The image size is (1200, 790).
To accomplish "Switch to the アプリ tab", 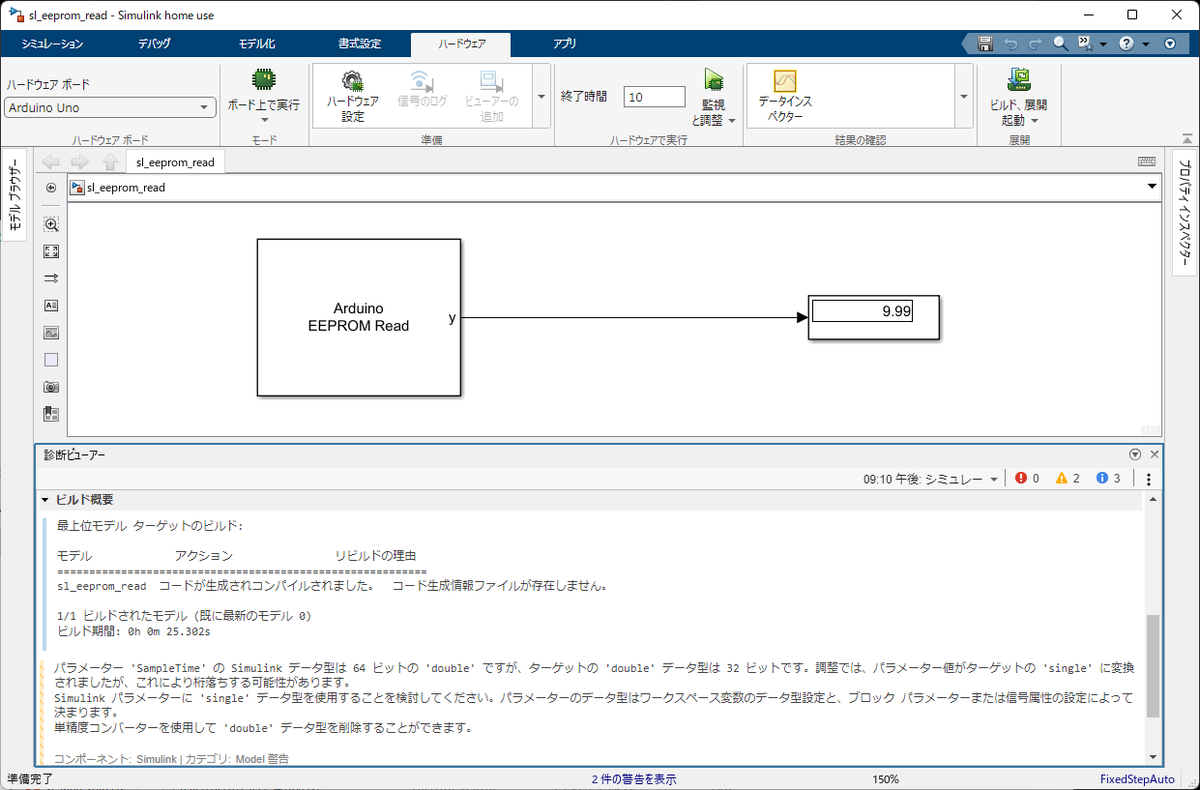I will [563, 44].
